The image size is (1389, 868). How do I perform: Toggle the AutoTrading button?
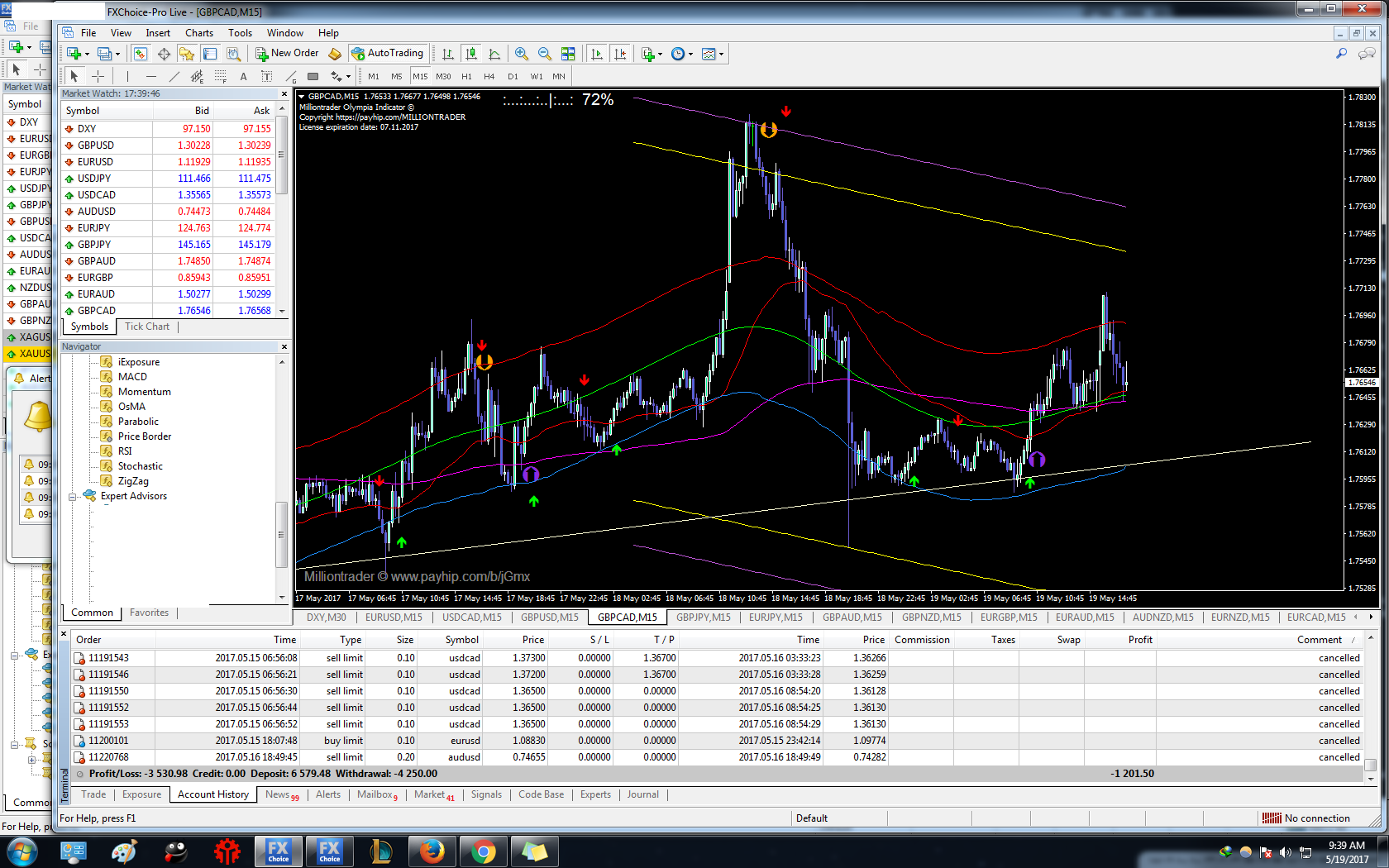(x=388, y=53)
